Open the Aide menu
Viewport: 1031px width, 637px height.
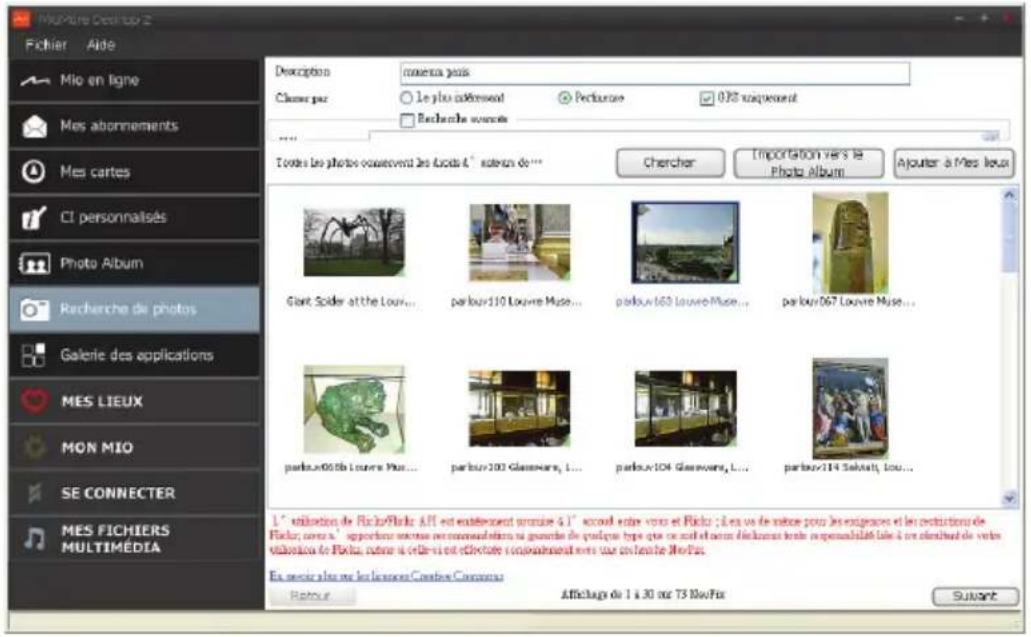[x=101, y=45]
